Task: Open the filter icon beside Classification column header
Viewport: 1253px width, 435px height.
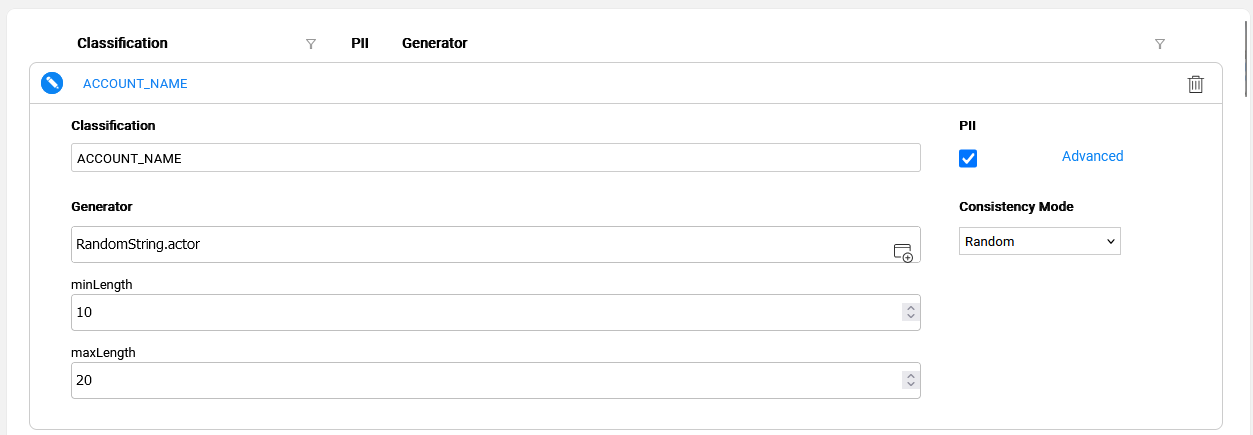Action: tap(311, 44)
